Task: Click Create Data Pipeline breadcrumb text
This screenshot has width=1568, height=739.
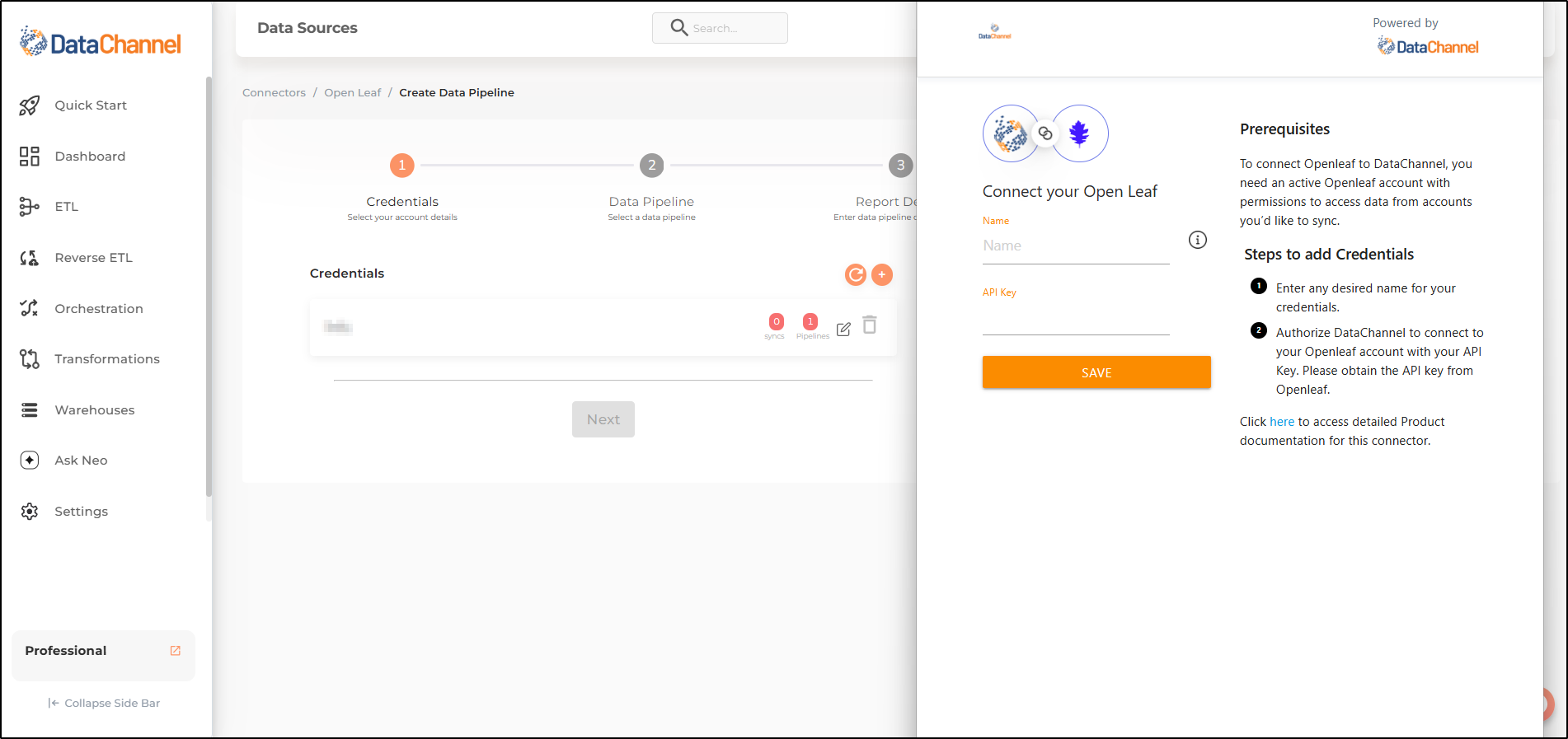Action: [x=457, y=93]
